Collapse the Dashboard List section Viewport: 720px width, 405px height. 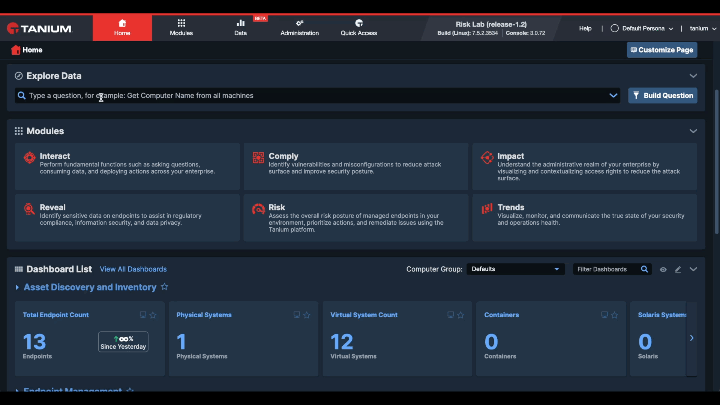point(693,269)
